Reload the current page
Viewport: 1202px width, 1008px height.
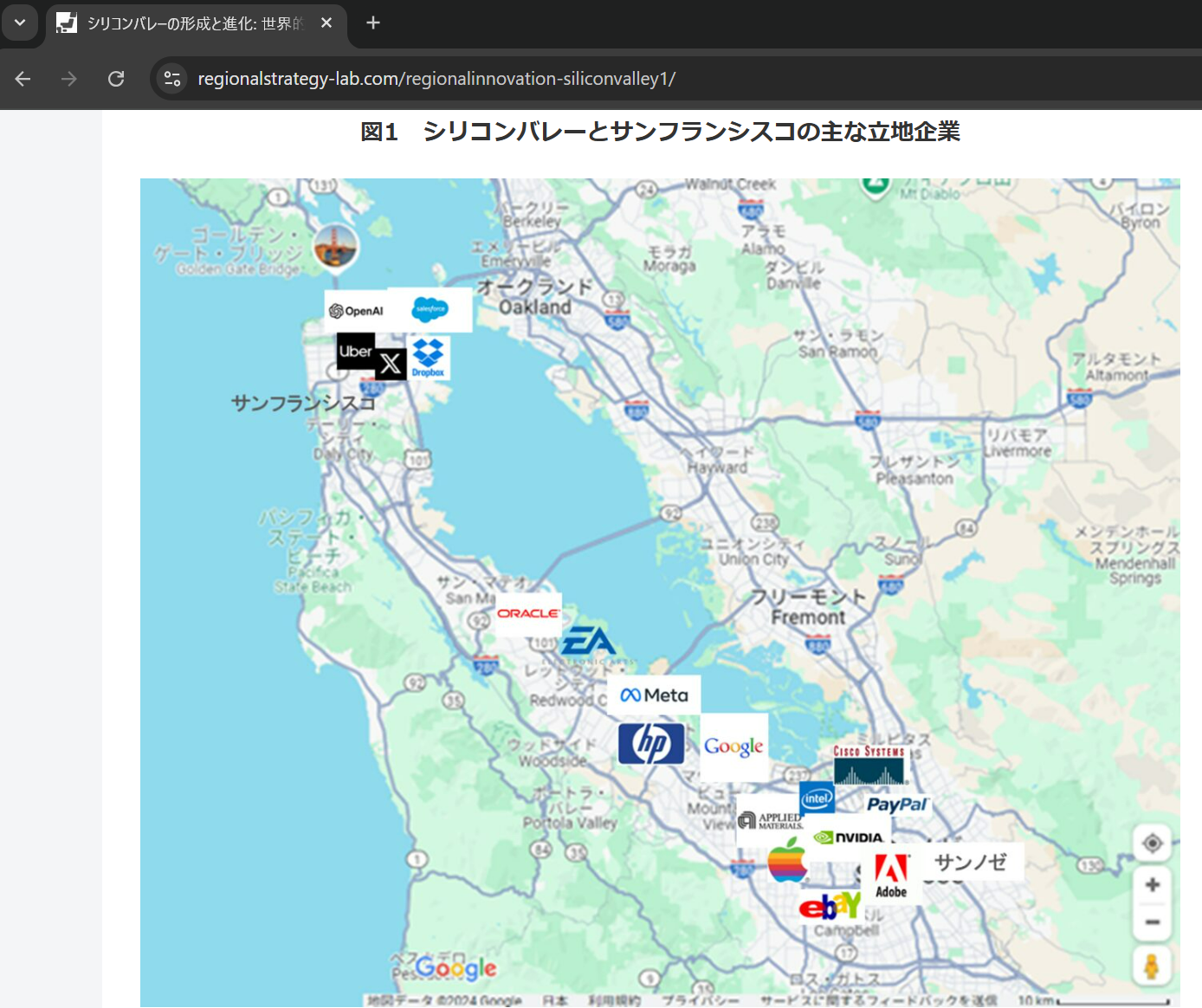(x=116, y=79)
